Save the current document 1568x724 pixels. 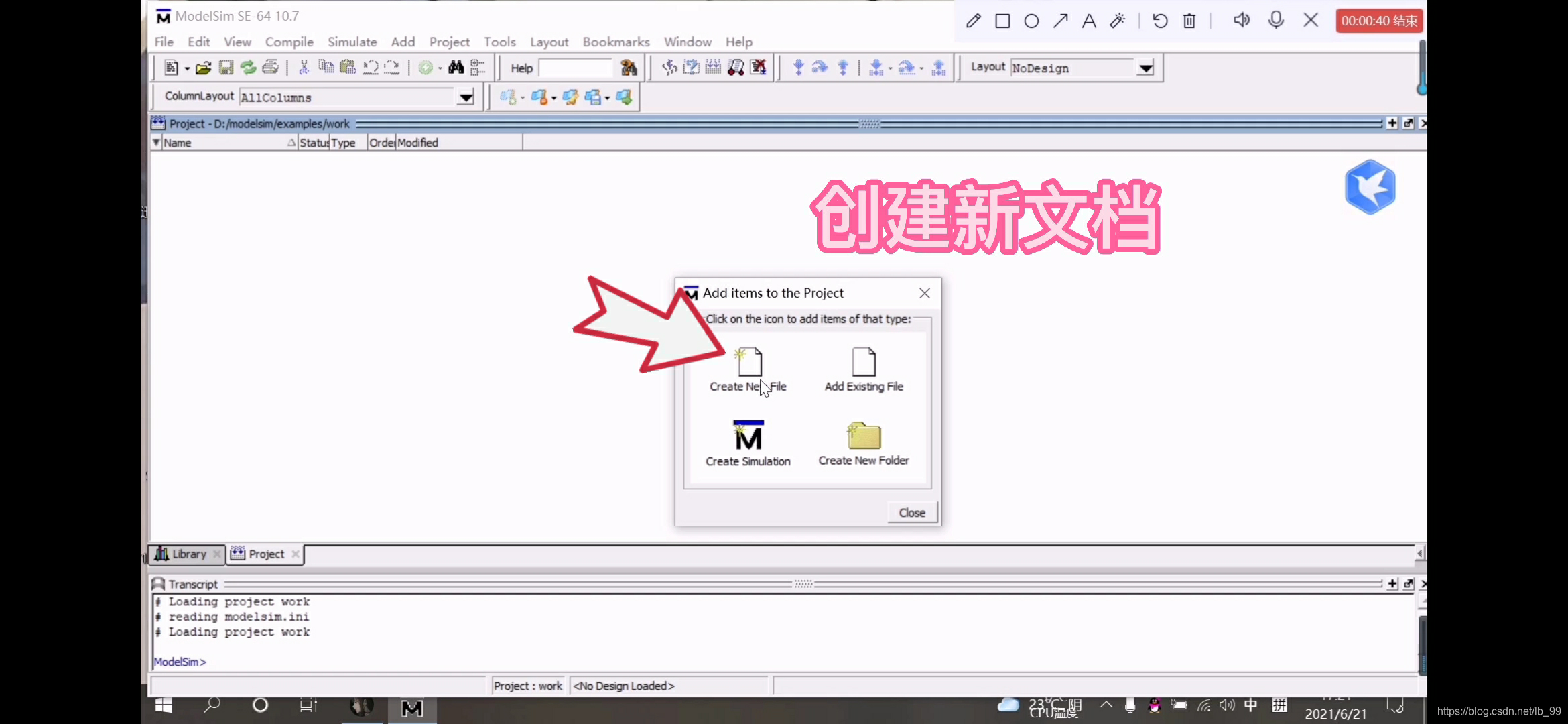226,67
